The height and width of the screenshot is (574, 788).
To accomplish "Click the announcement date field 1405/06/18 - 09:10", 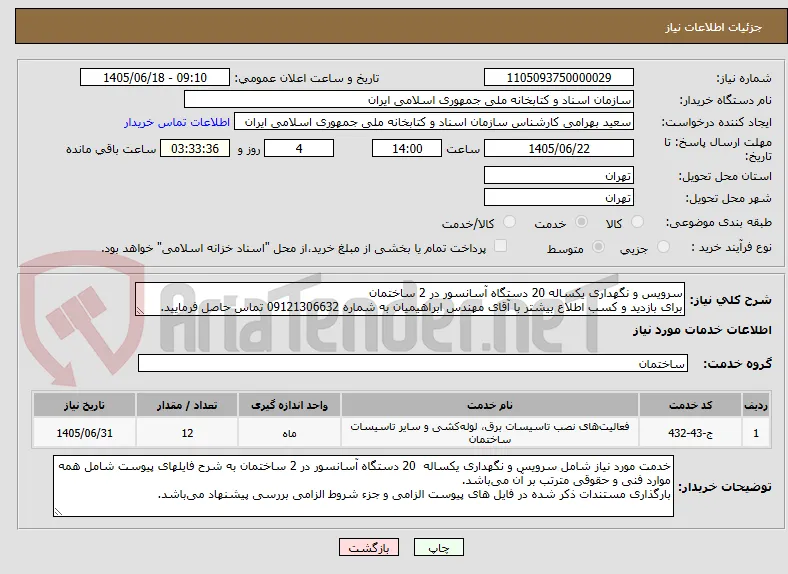I will tap(155, 77).
